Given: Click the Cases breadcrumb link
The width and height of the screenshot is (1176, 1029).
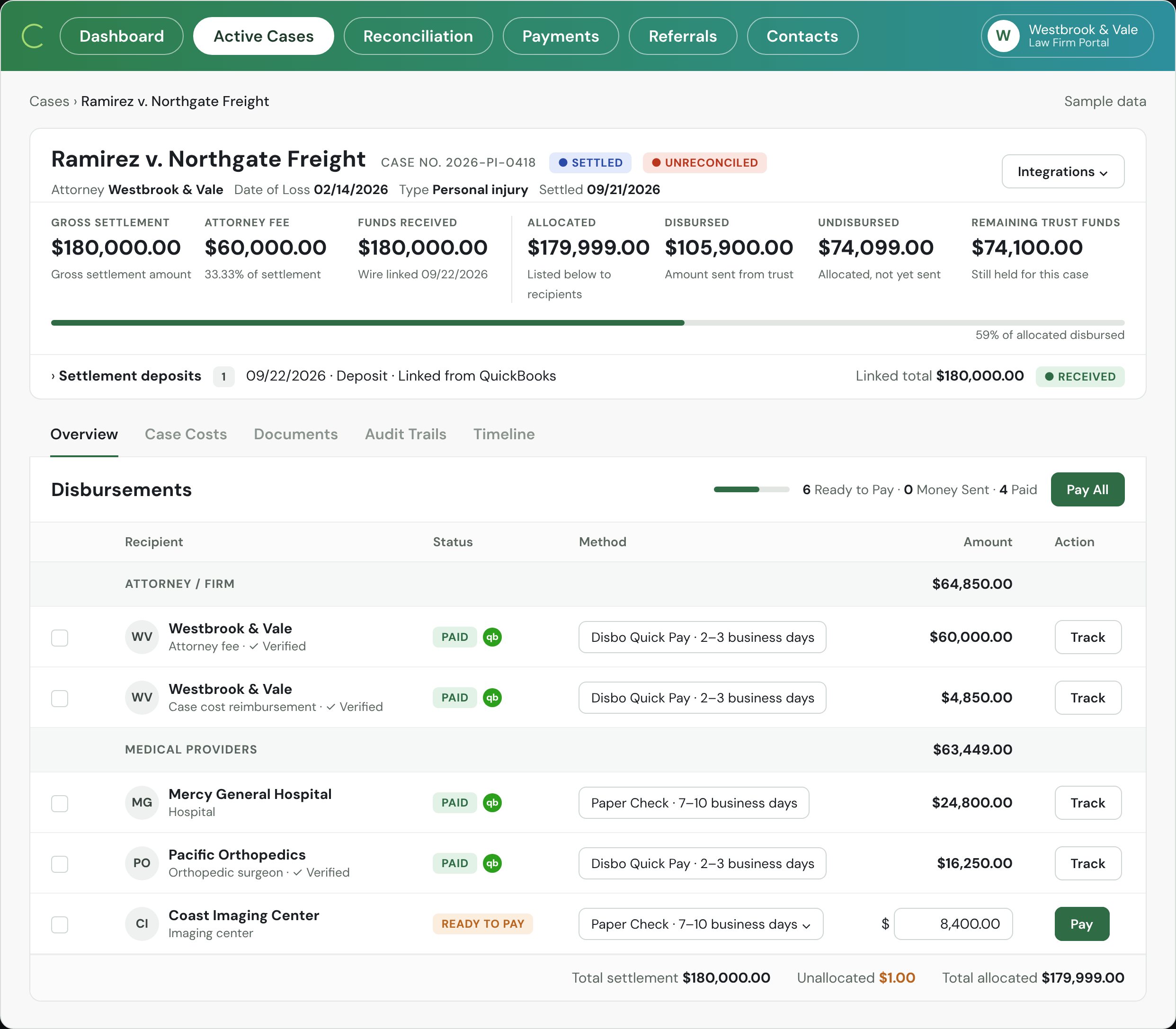Looking at the screenshot, I should [49, 102].
